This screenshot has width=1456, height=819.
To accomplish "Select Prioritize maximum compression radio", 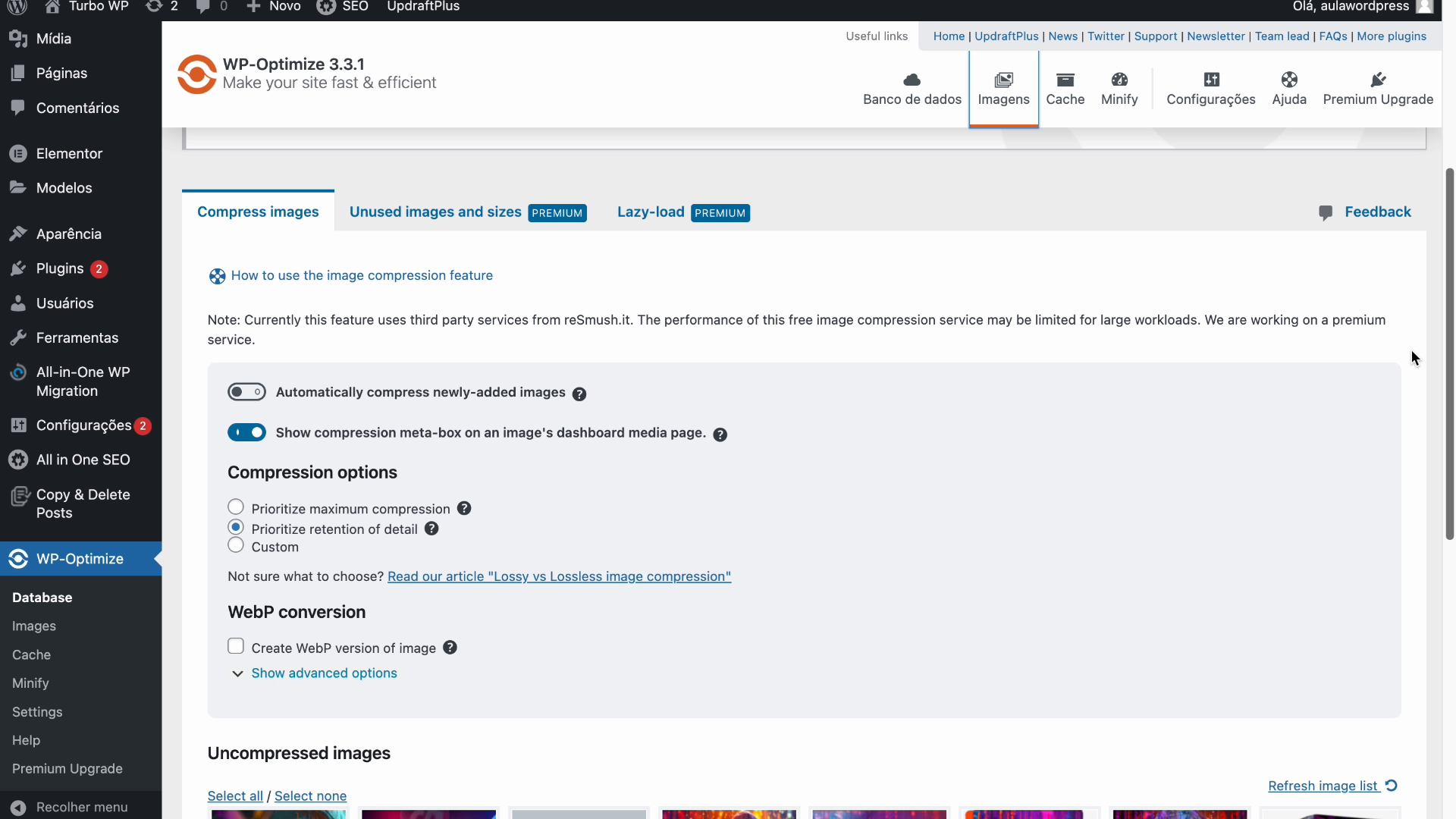I will pyautogui.click(x=236, y=507).
